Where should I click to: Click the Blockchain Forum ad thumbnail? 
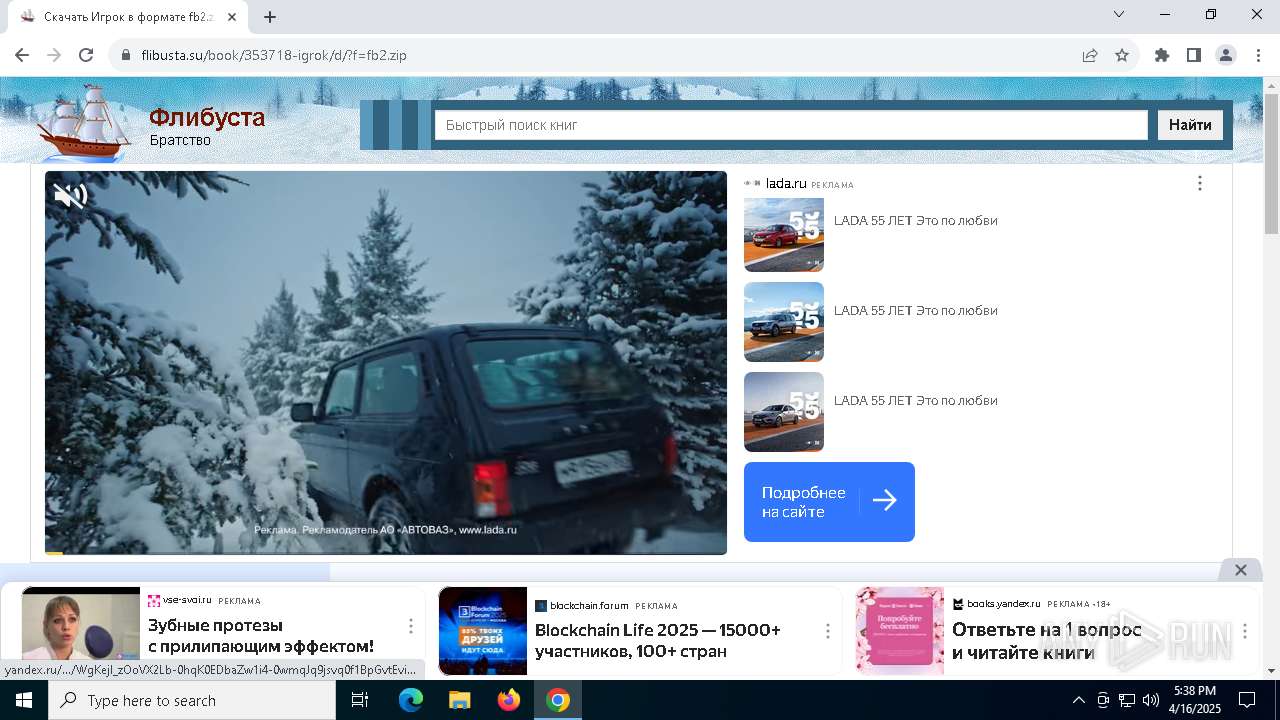(483, 631)
